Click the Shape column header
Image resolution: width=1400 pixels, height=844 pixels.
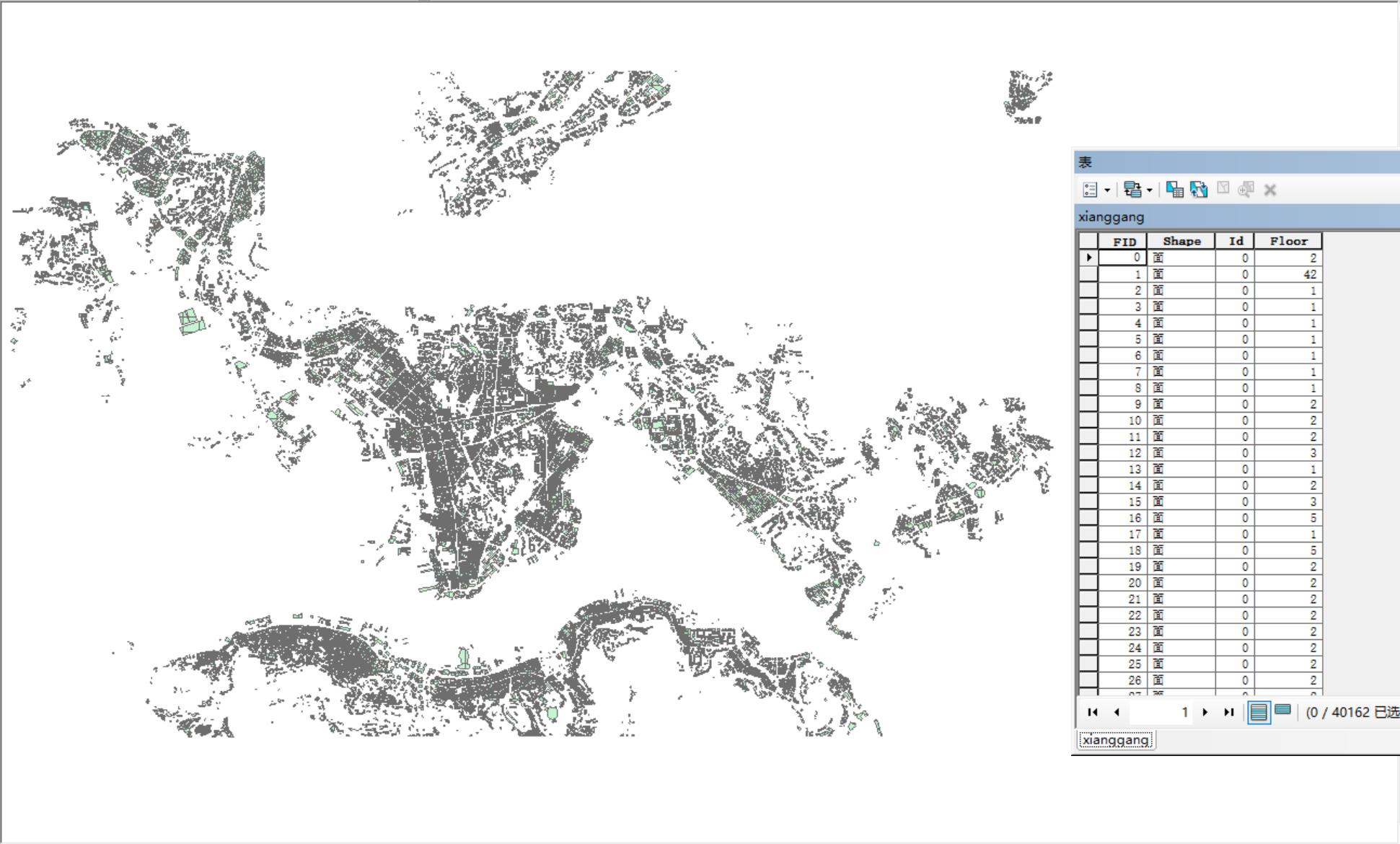coord(1181,241)
